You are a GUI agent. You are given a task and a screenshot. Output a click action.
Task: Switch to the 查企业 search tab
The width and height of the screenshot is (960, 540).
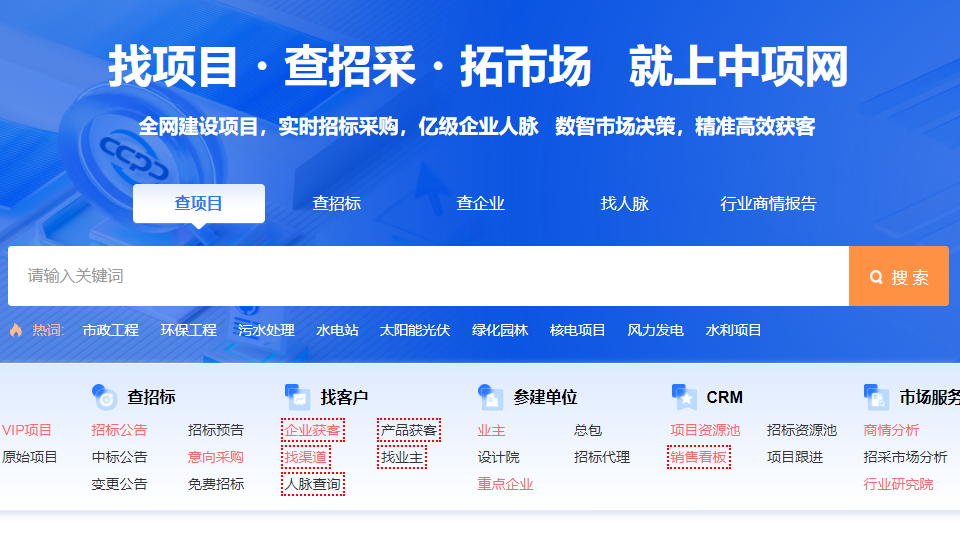click(481, 203)
